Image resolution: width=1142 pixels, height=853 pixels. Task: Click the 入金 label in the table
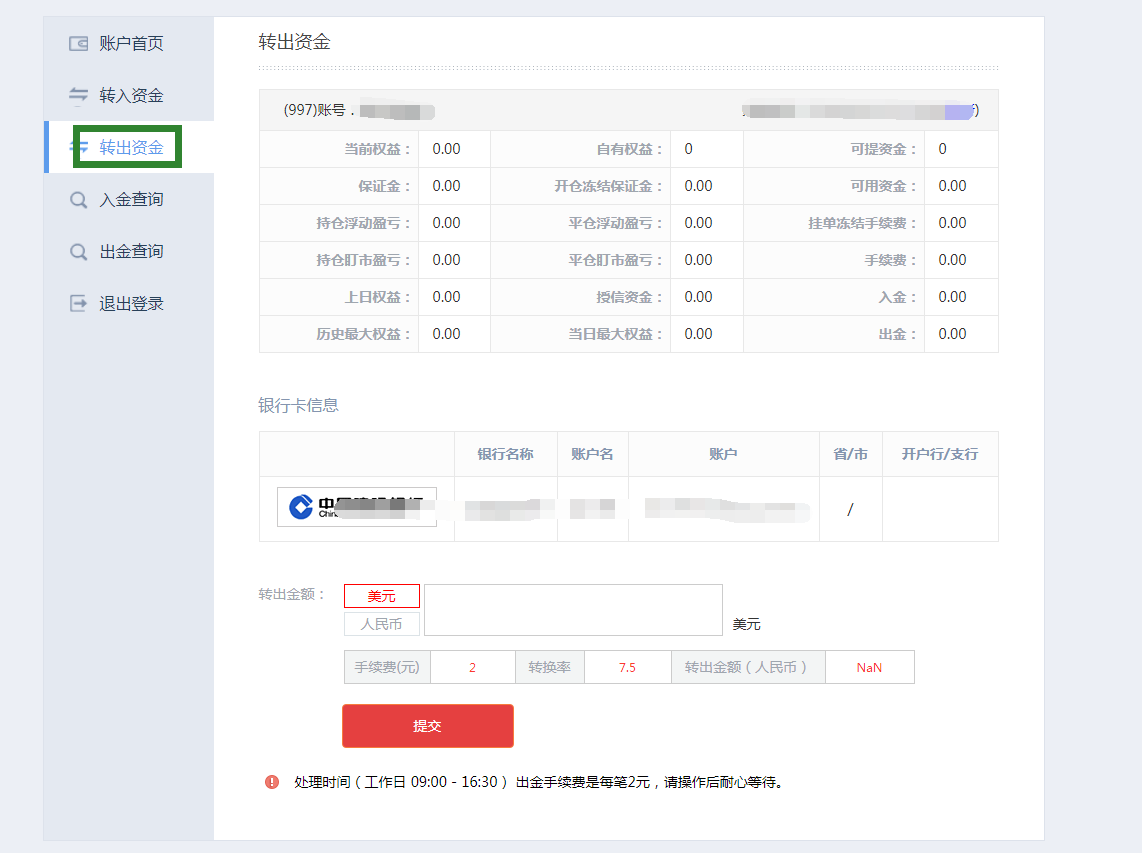point(897,297)
